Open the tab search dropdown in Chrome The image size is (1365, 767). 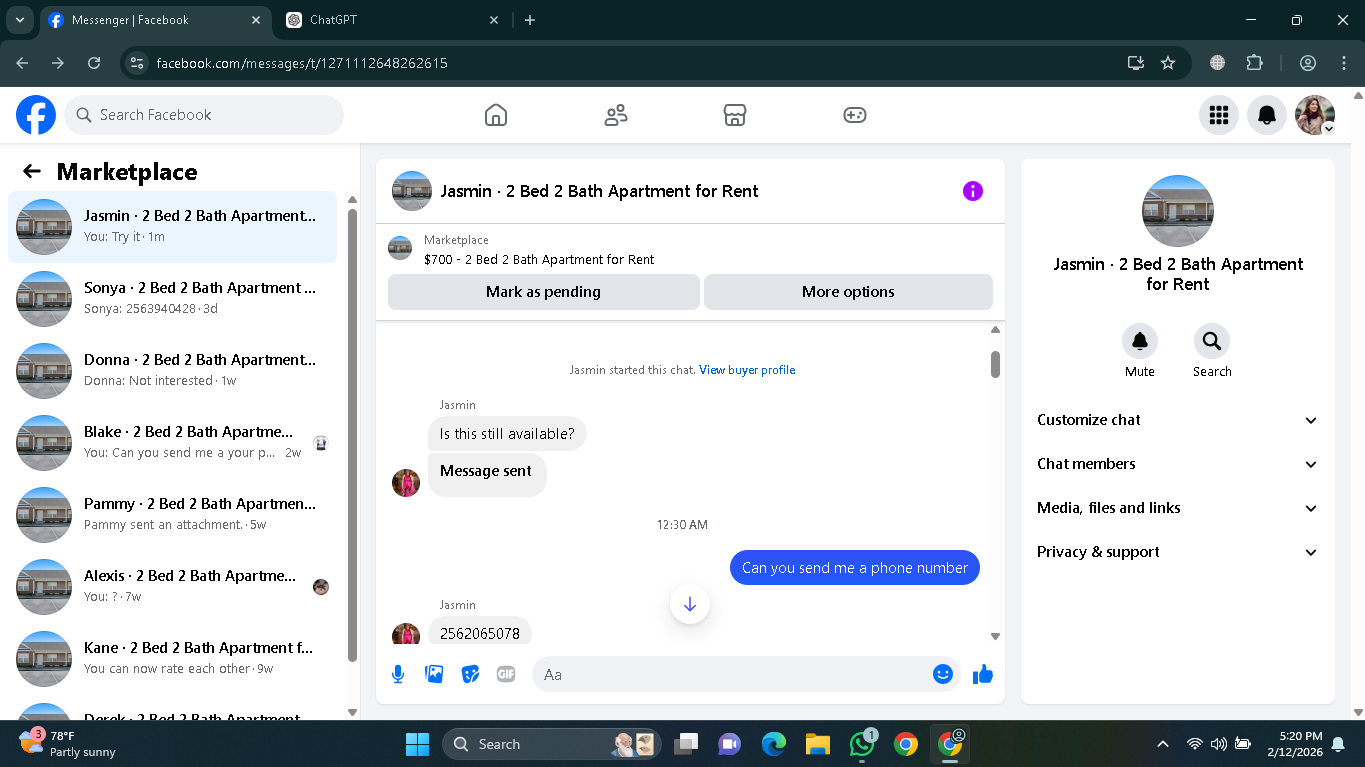[x=19, y=20]
